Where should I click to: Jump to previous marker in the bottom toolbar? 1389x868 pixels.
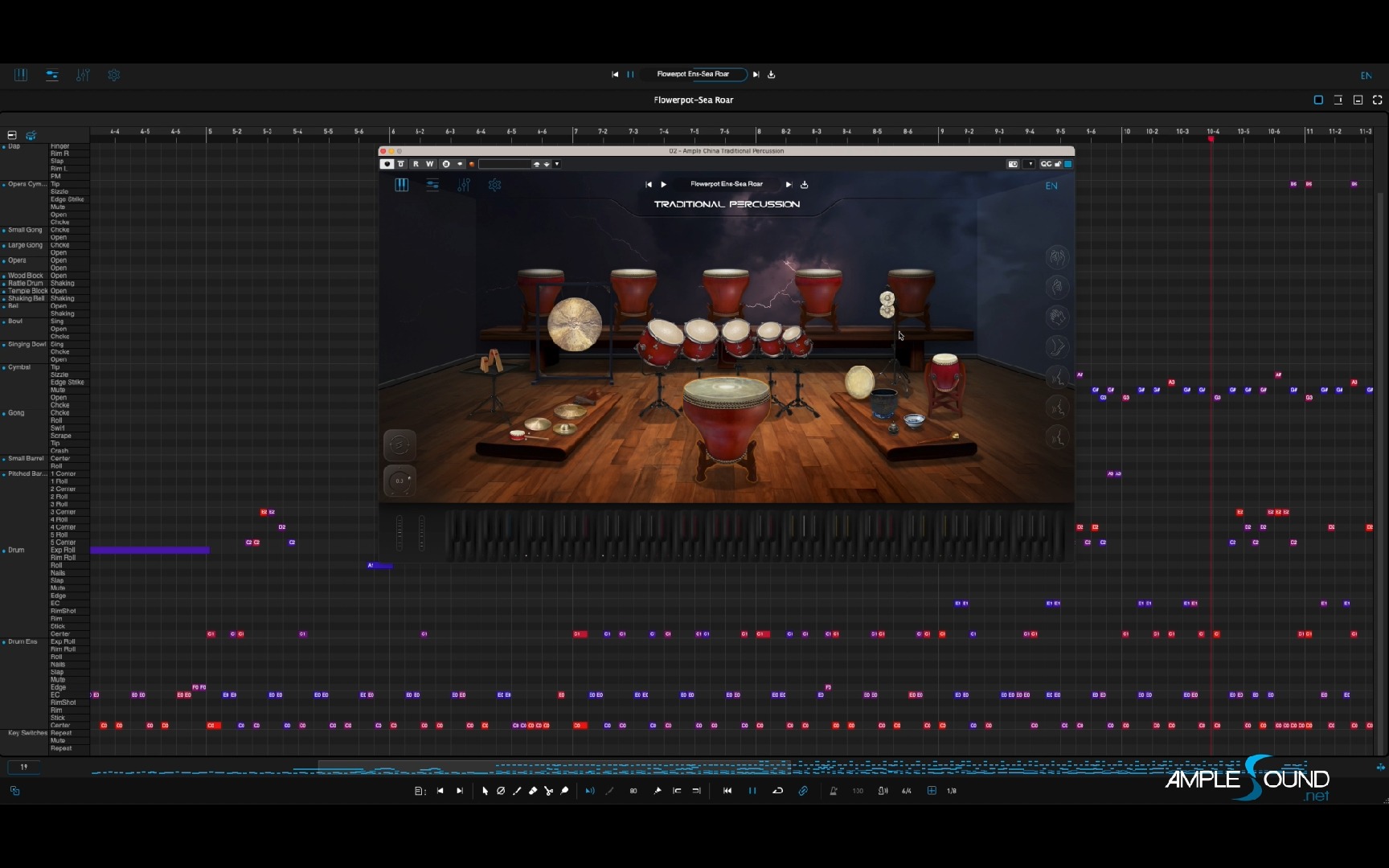tap(440, 791)
